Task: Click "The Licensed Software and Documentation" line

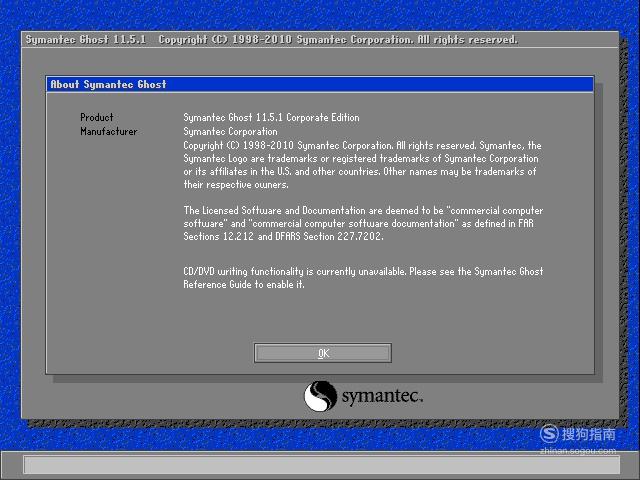Action: [x=363, y=211]
